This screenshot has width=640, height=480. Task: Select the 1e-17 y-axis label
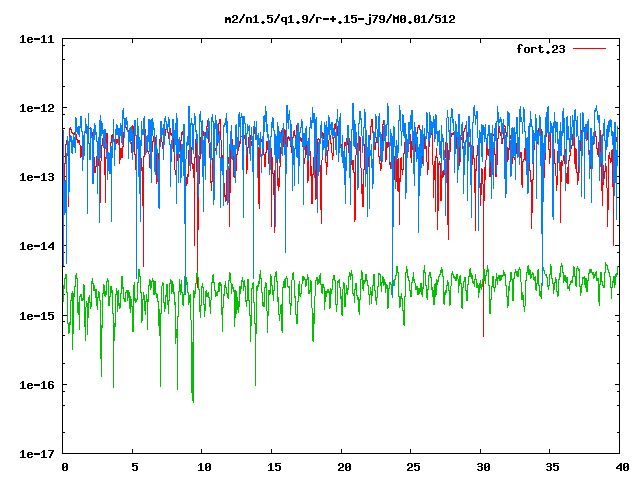(37, 454)
